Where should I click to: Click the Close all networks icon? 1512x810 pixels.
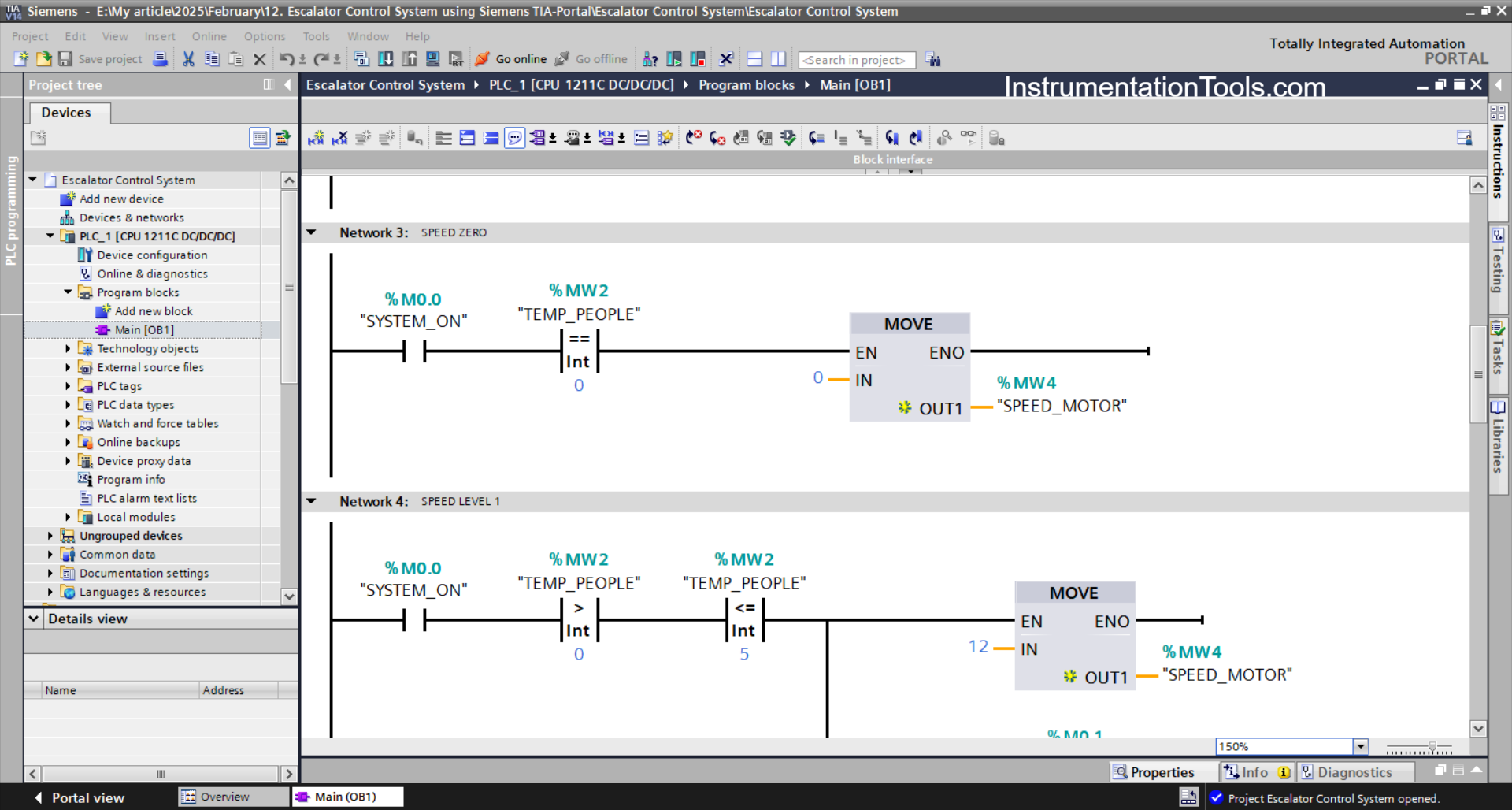(491, 138)
